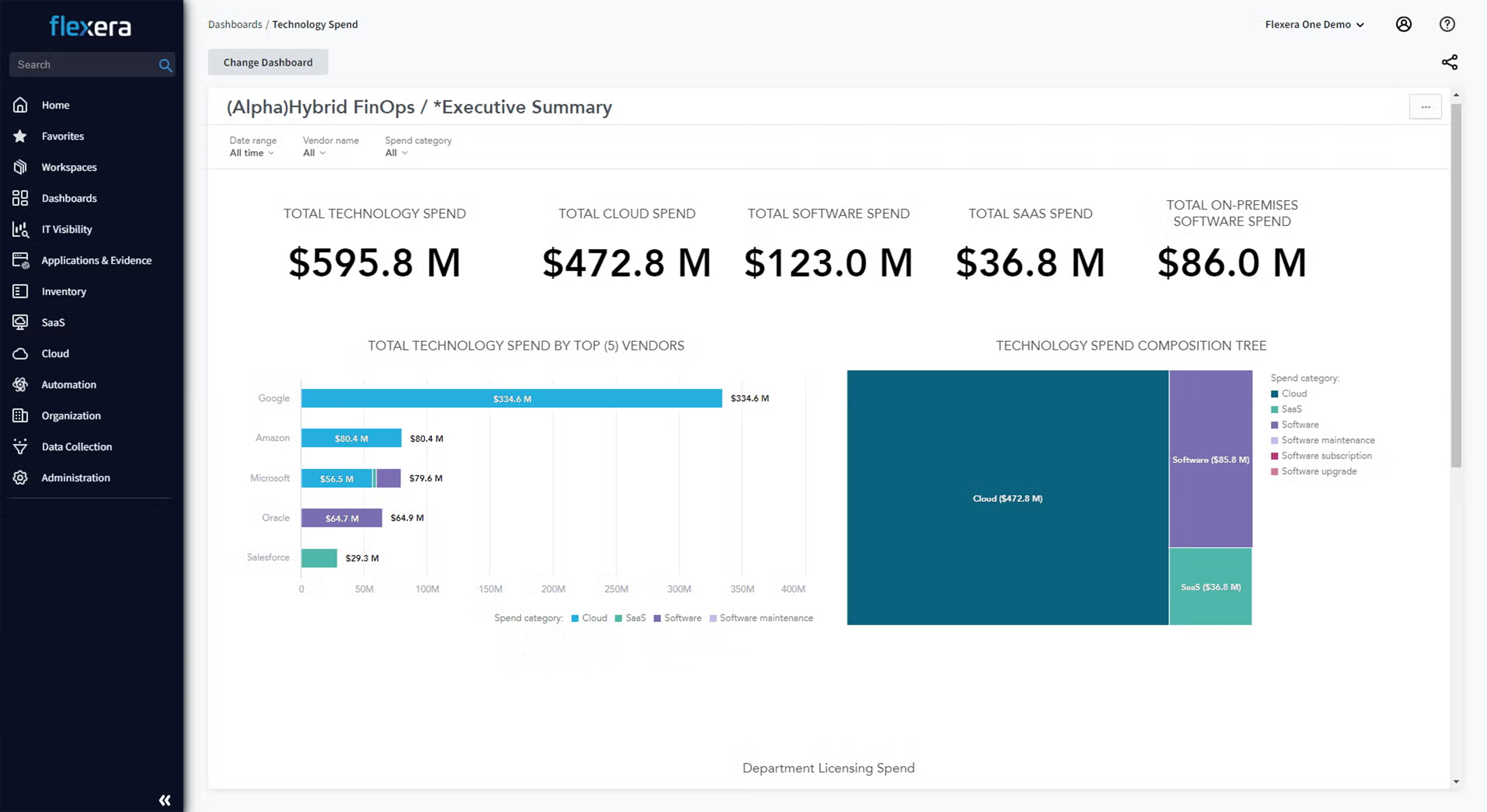Screen dimensions: 1487x812
Task: Click the IT Visibility chart icon
Action: (x=20, y=230)
